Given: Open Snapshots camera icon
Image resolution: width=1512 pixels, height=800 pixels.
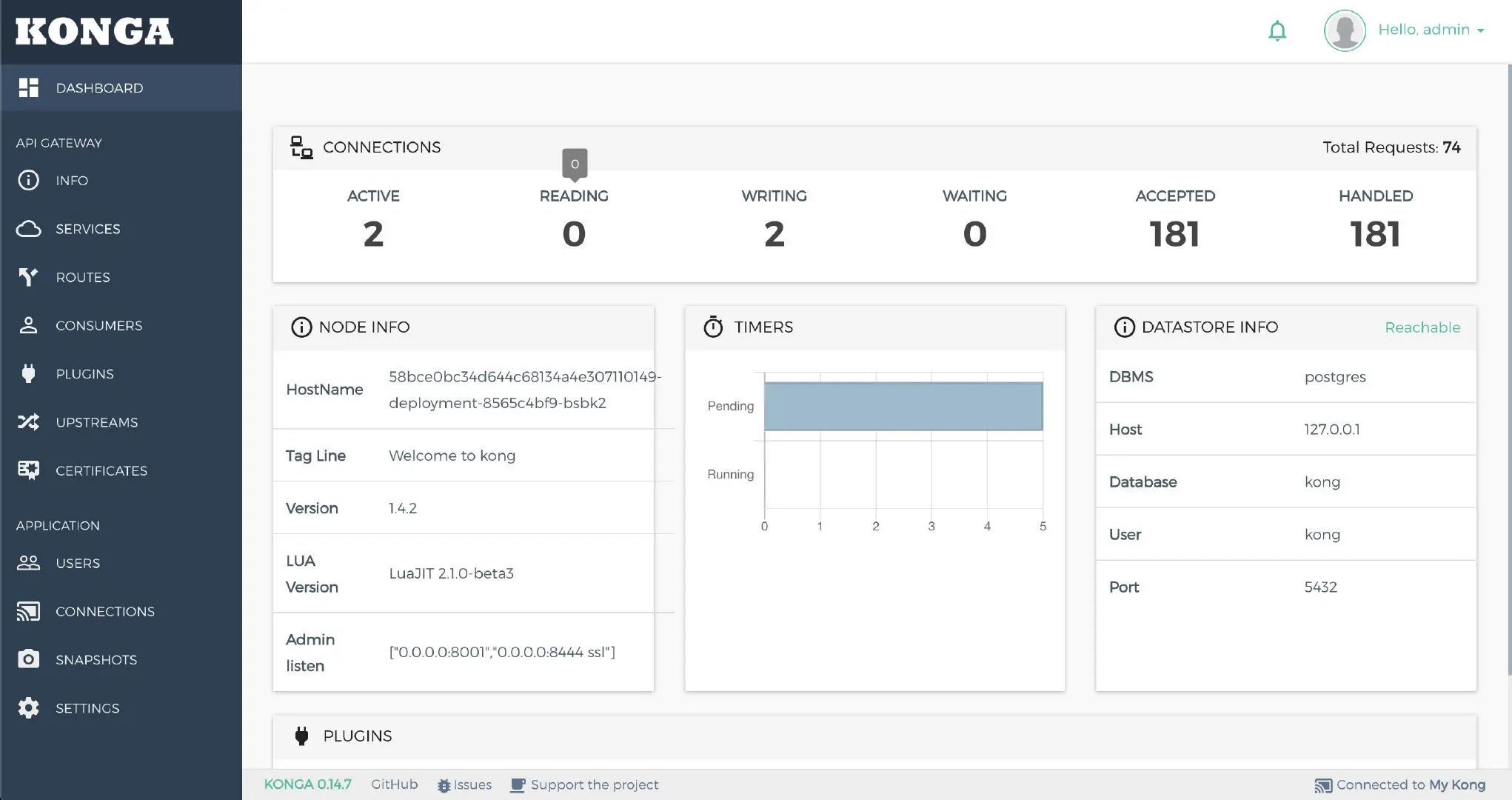Looking at the screenshot, I should click(28, 659).
